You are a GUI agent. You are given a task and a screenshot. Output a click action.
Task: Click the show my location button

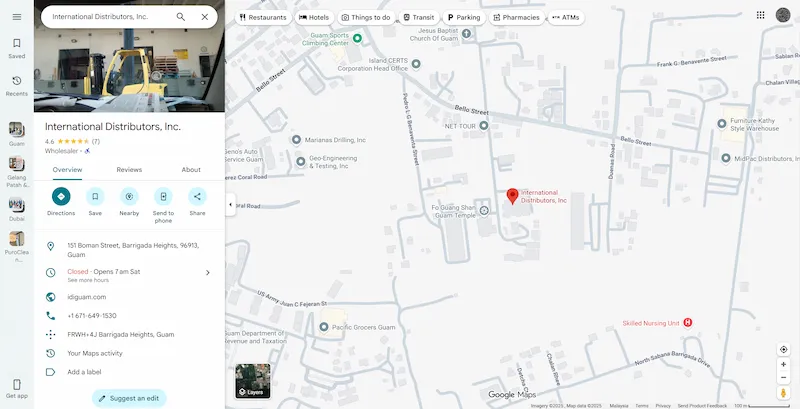point(783,349)
